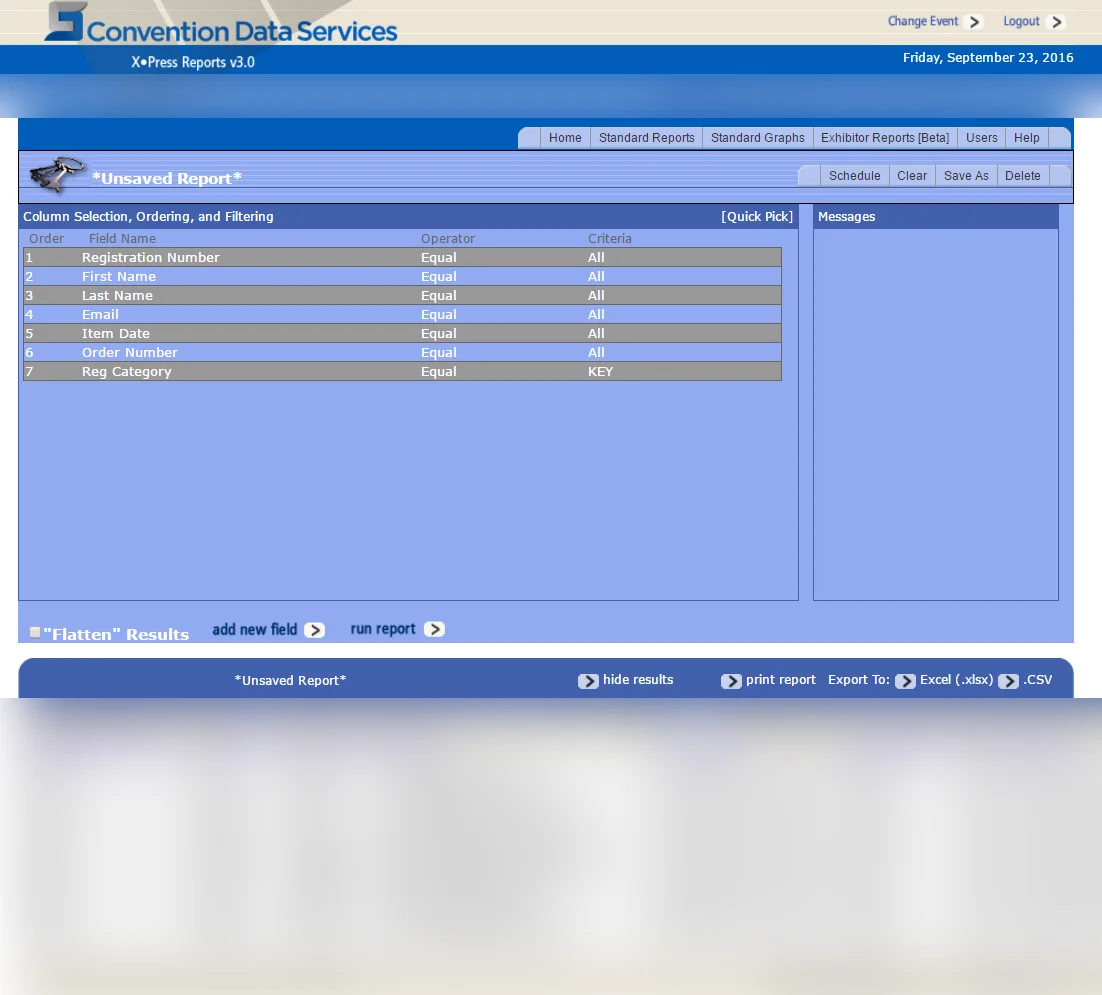Clear the current report

click(912, 176)
